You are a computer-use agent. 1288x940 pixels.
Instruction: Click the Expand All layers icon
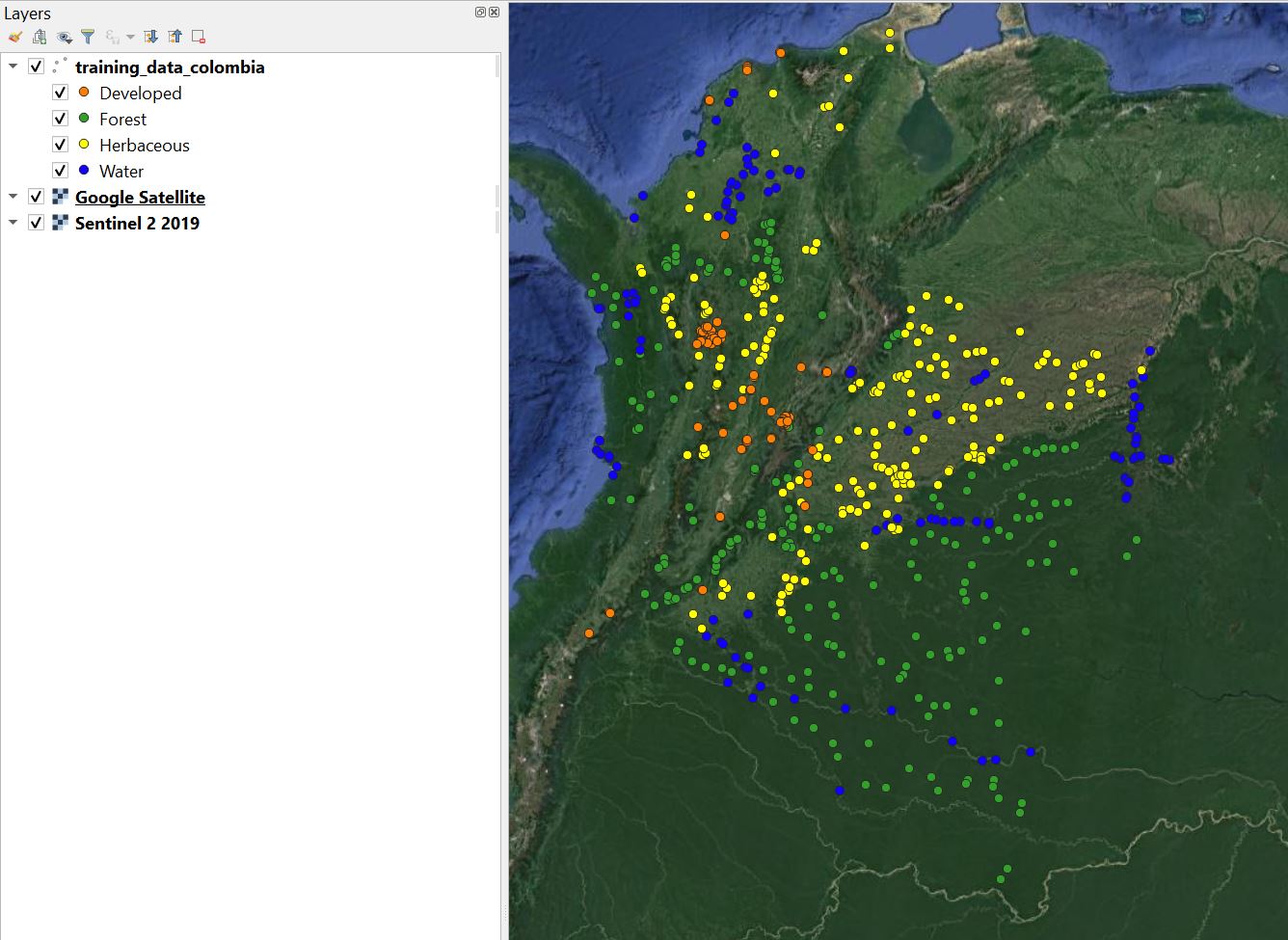(x=150, y=37)
